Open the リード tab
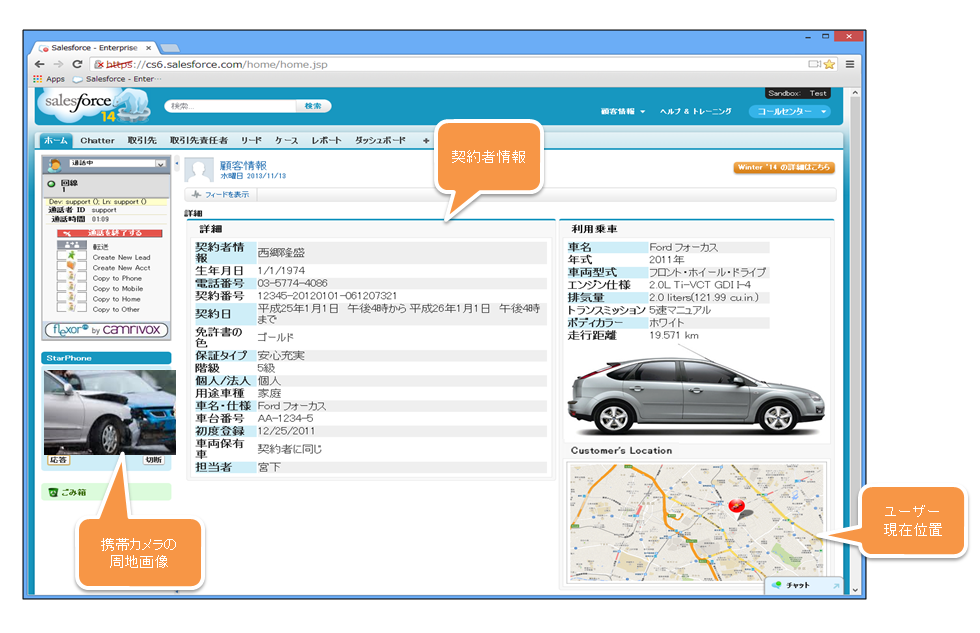Viewport: 980px width, 633px height. (251, 141)
